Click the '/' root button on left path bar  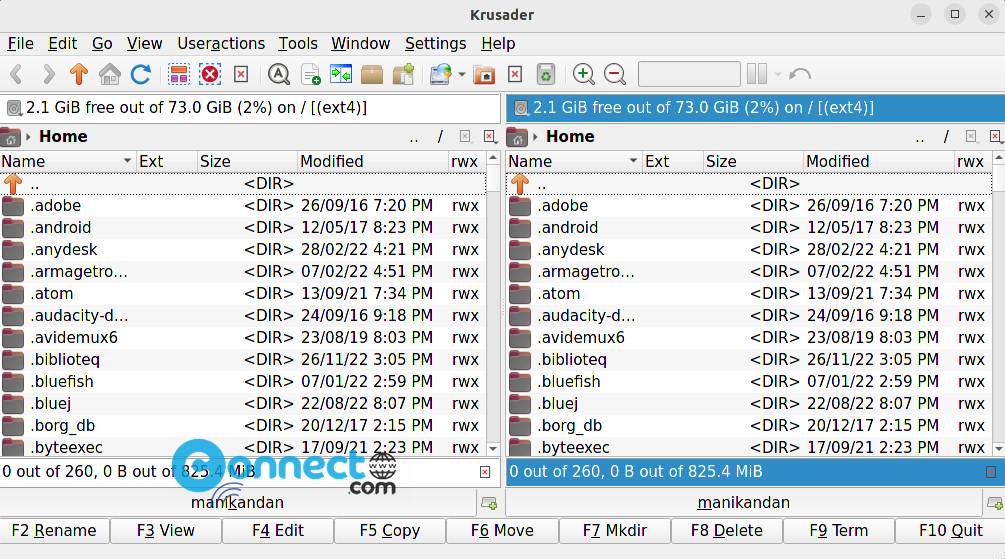pos(440,137)
